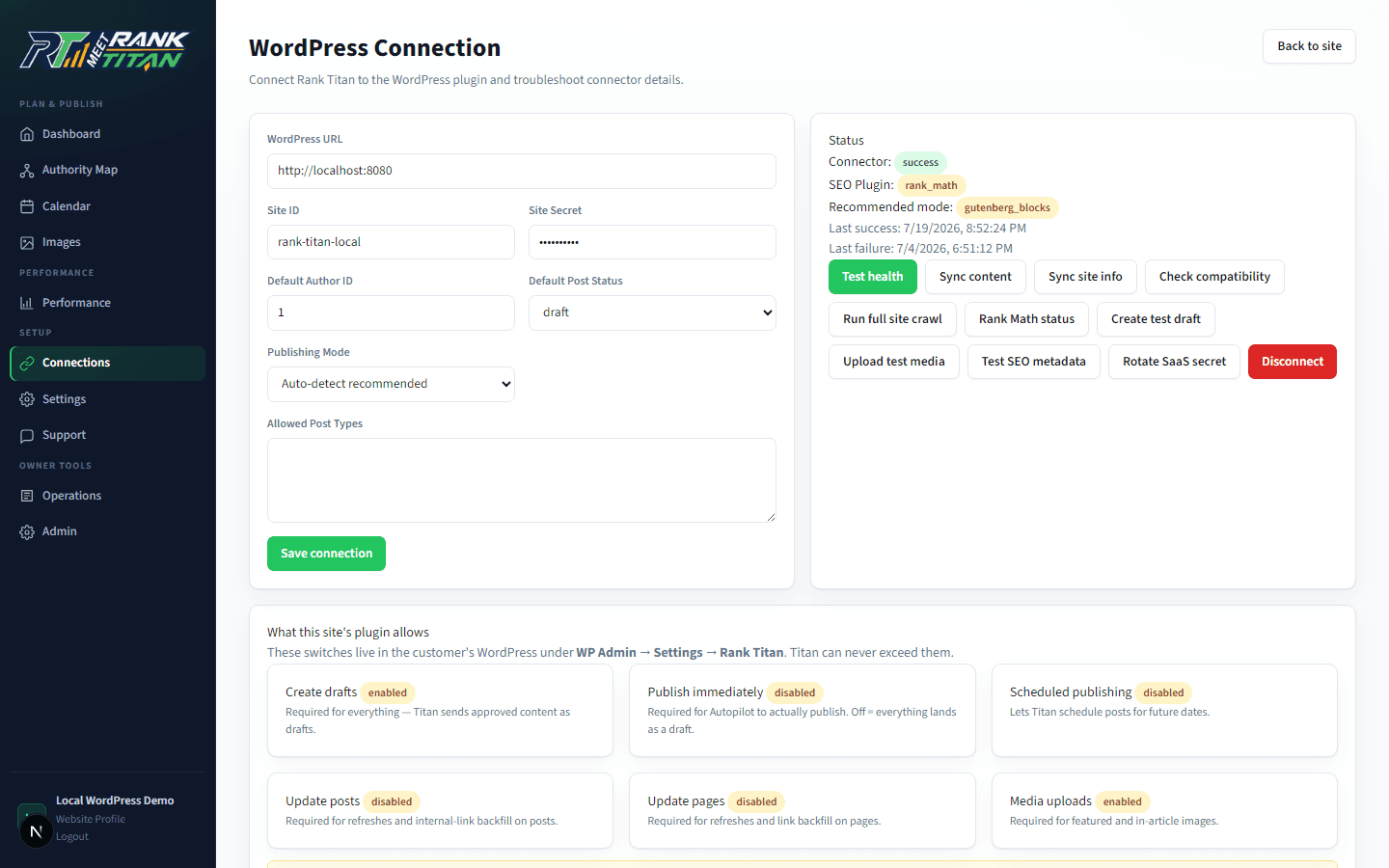Open Operations under Owner Tools

(107, 496)
